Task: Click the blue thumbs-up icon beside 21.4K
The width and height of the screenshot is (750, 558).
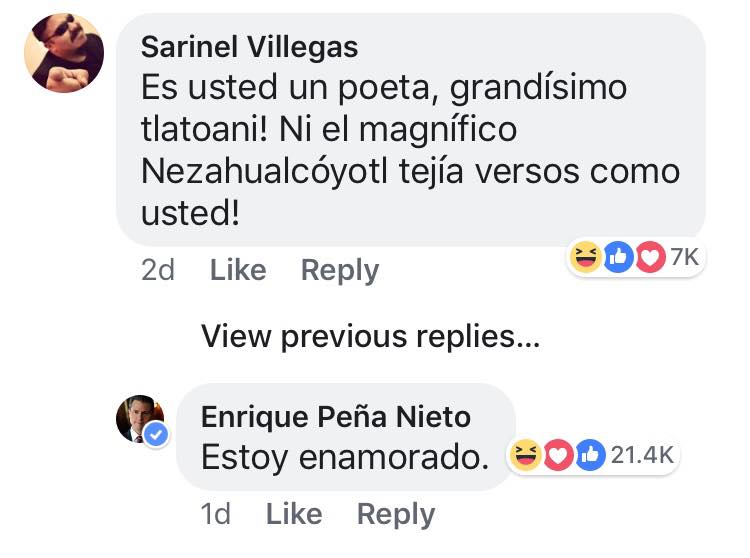Action: (590, 455)
